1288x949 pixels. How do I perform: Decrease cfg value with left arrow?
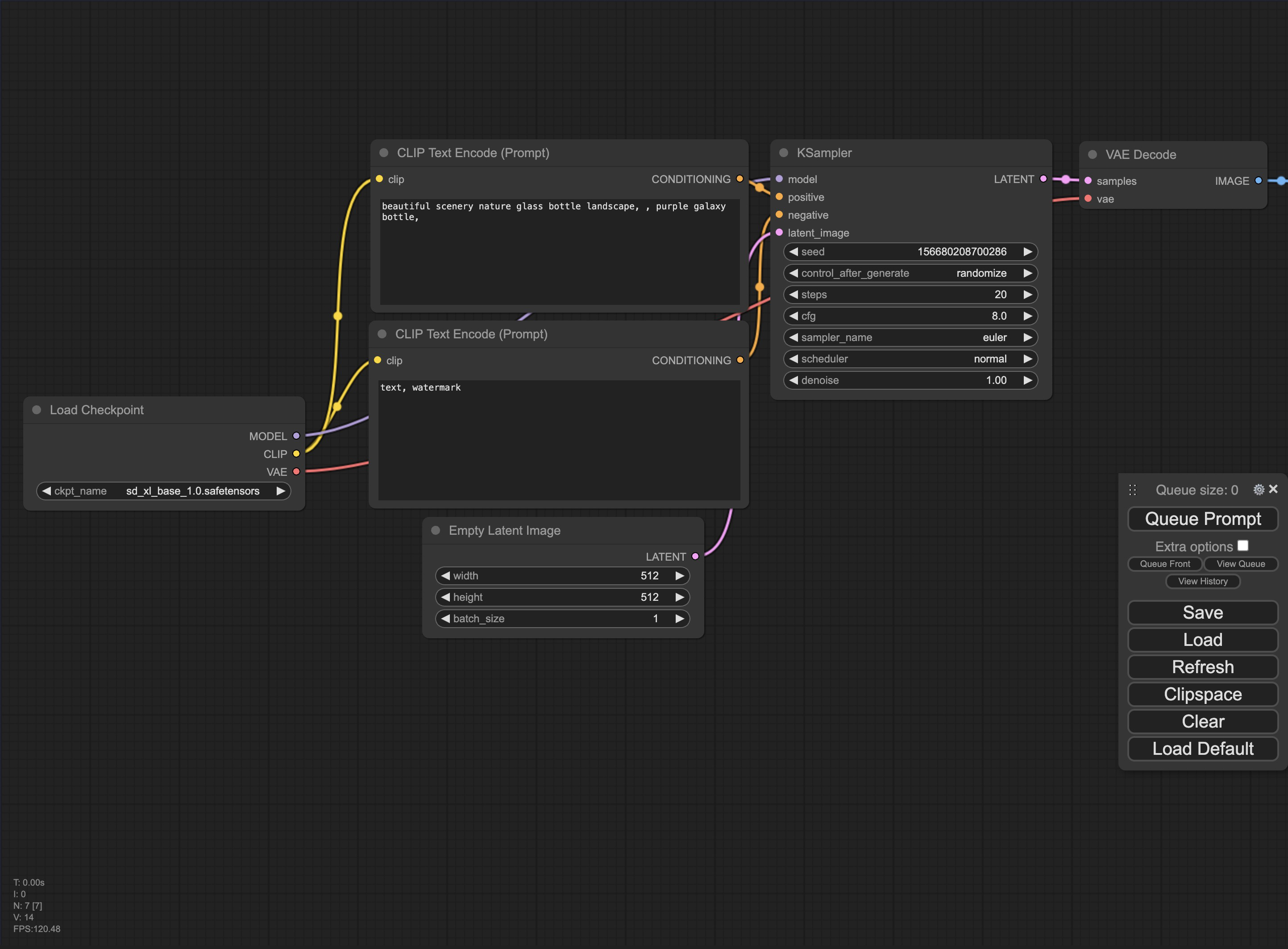(794, 316)
